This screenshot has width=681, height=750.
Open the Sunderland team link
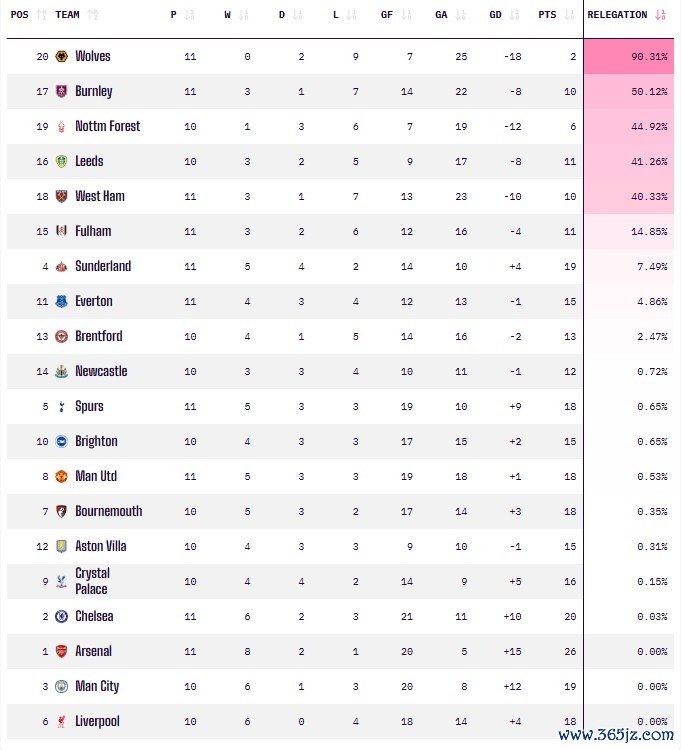103,267
